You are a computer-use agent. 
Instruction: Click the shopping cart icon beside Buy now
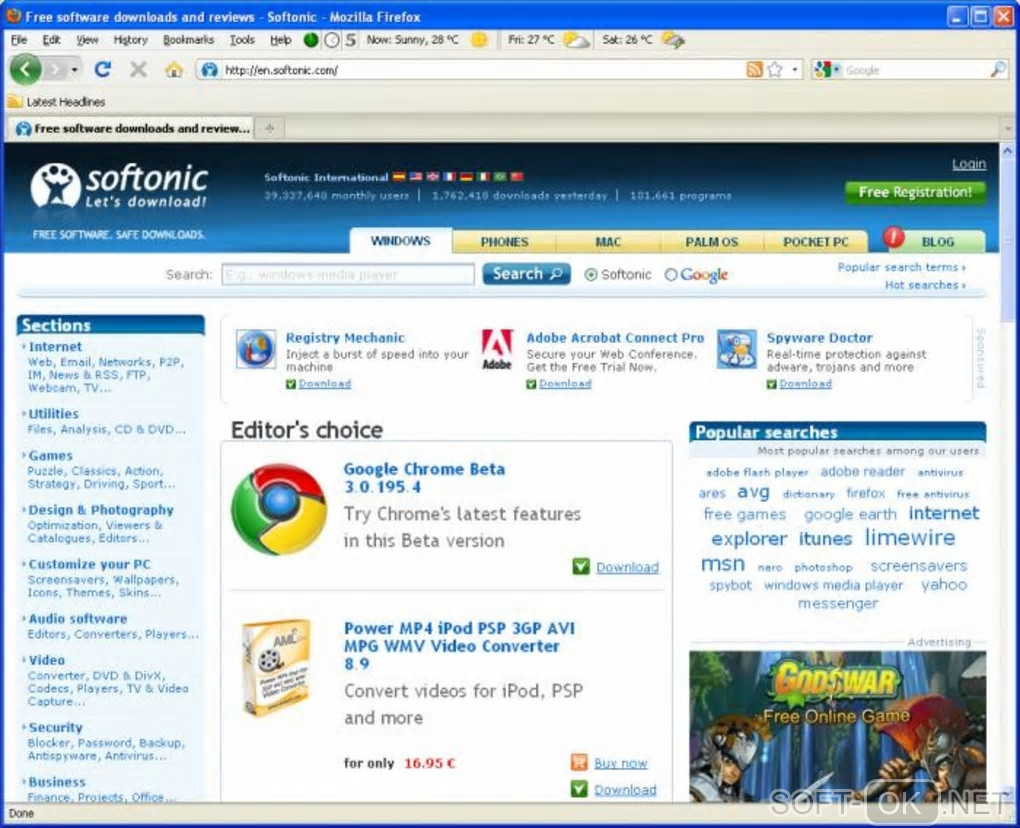(x=579, y=762)
